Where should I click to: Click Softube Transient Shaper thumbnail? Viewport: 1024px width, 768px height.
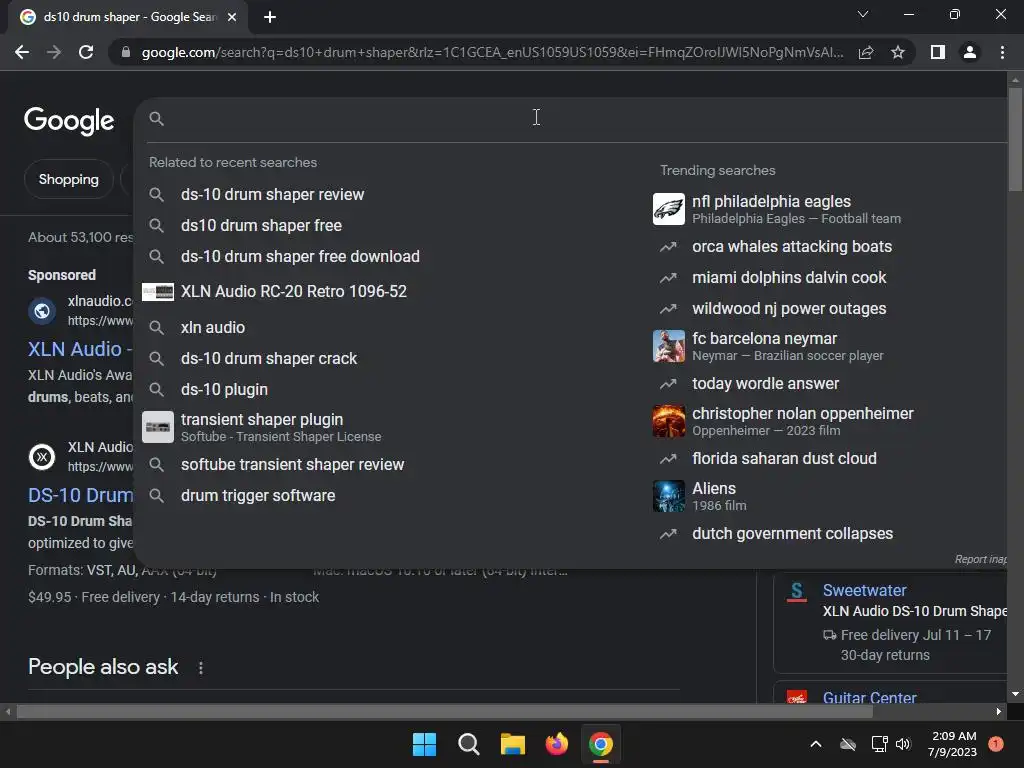(x=158, y=427)
